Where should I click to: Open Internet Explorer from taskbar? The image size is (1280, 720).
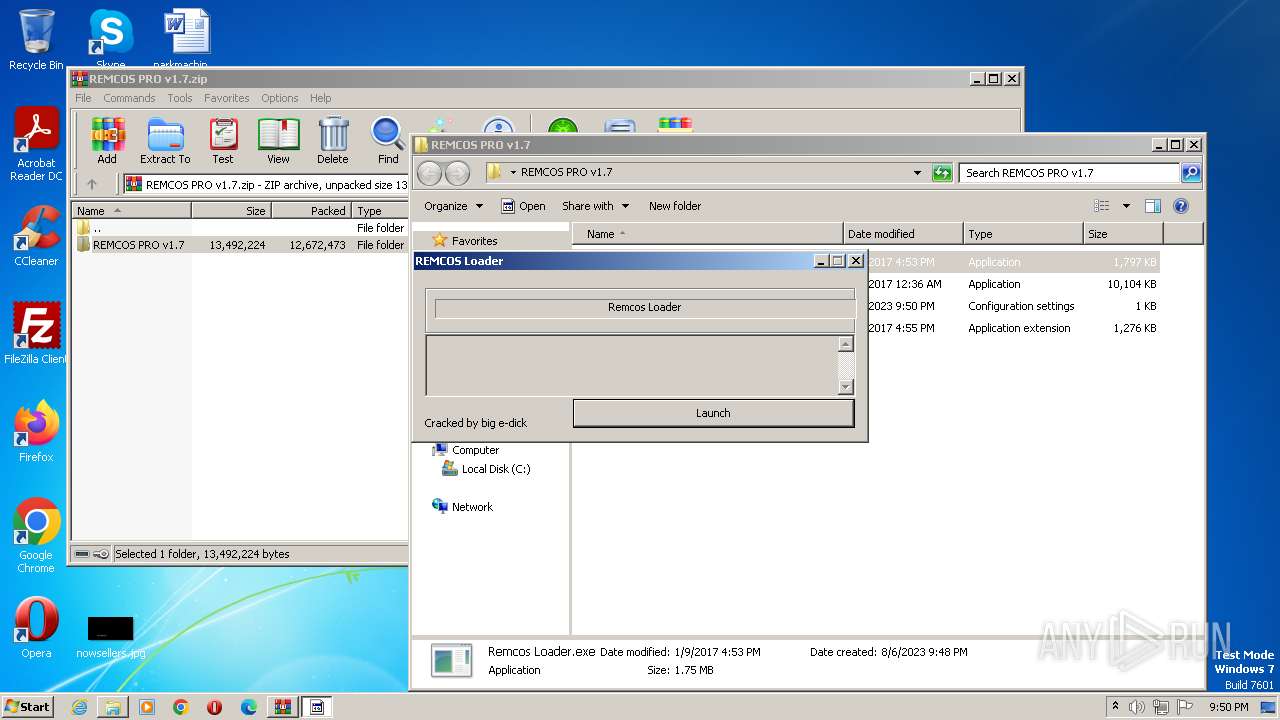pyautogui.click(x=79, y=707)
